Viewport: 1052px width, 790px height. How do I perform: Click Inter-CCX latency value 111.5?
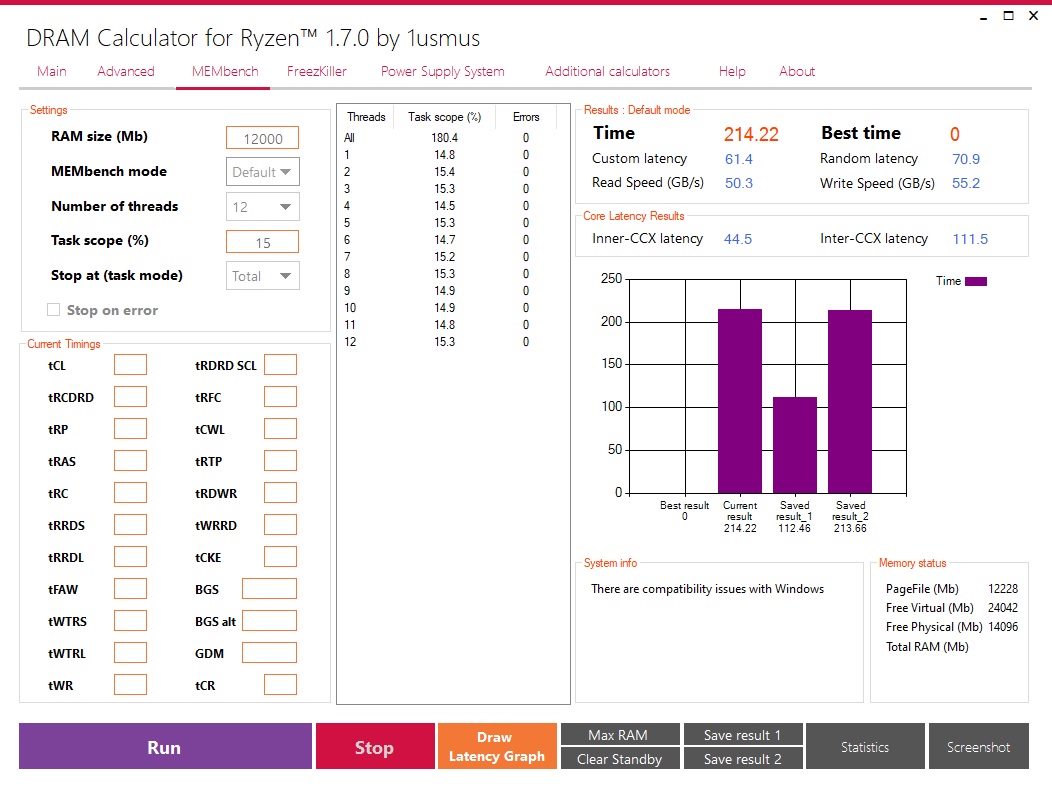click(x=970, y=239)
